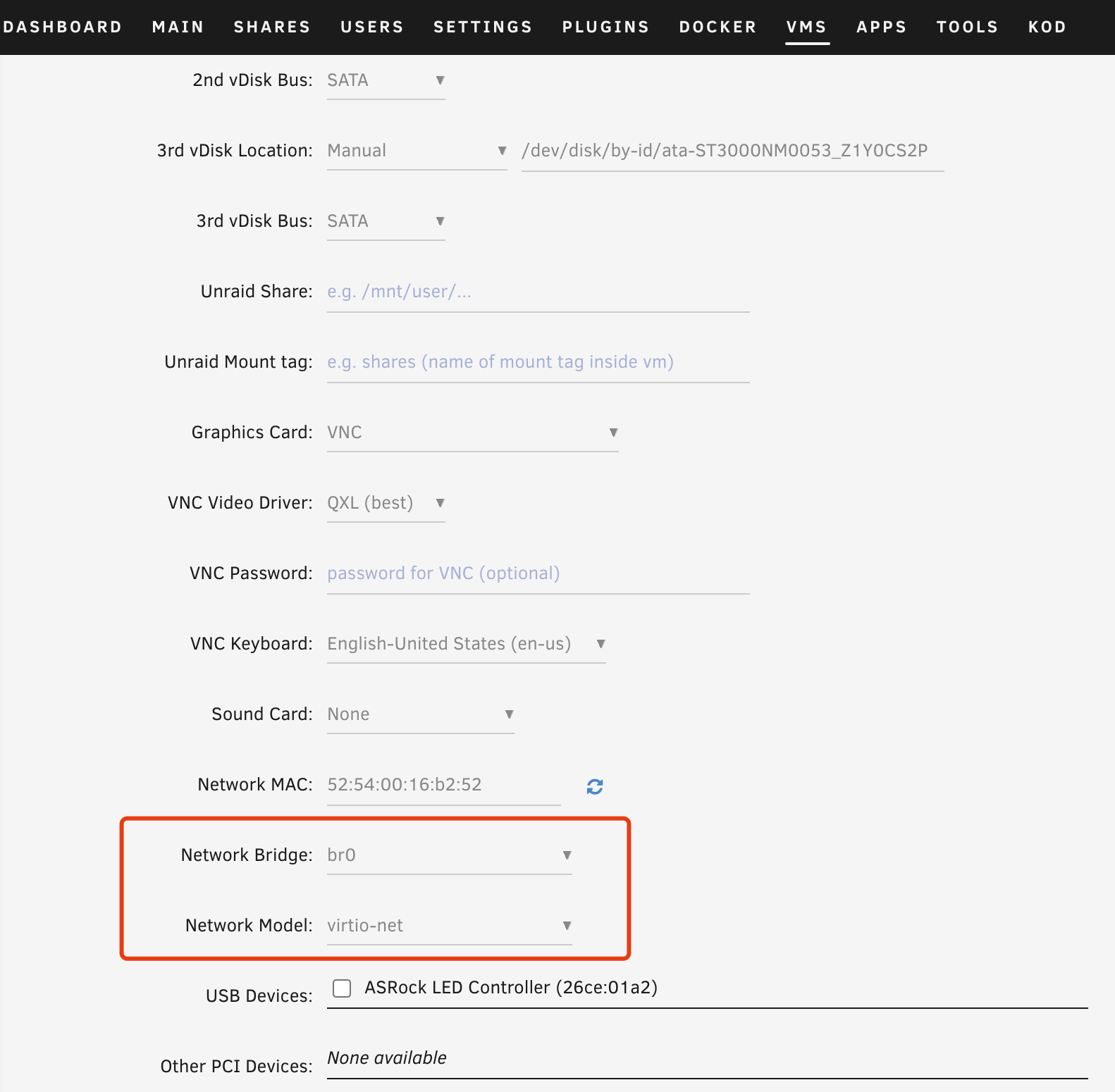Screen dimensions: 1115x1092
Task: Open the 2nd vDisk Bus dropdown
Action: (x=386, y=80)
